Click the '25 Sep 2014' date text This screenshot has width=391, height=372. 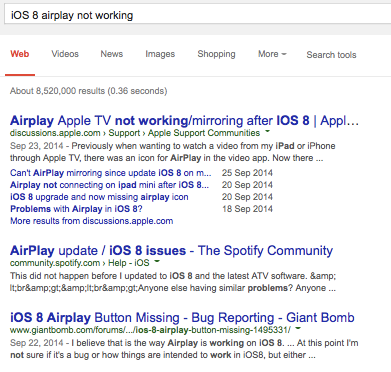click(x=247, y=173)
